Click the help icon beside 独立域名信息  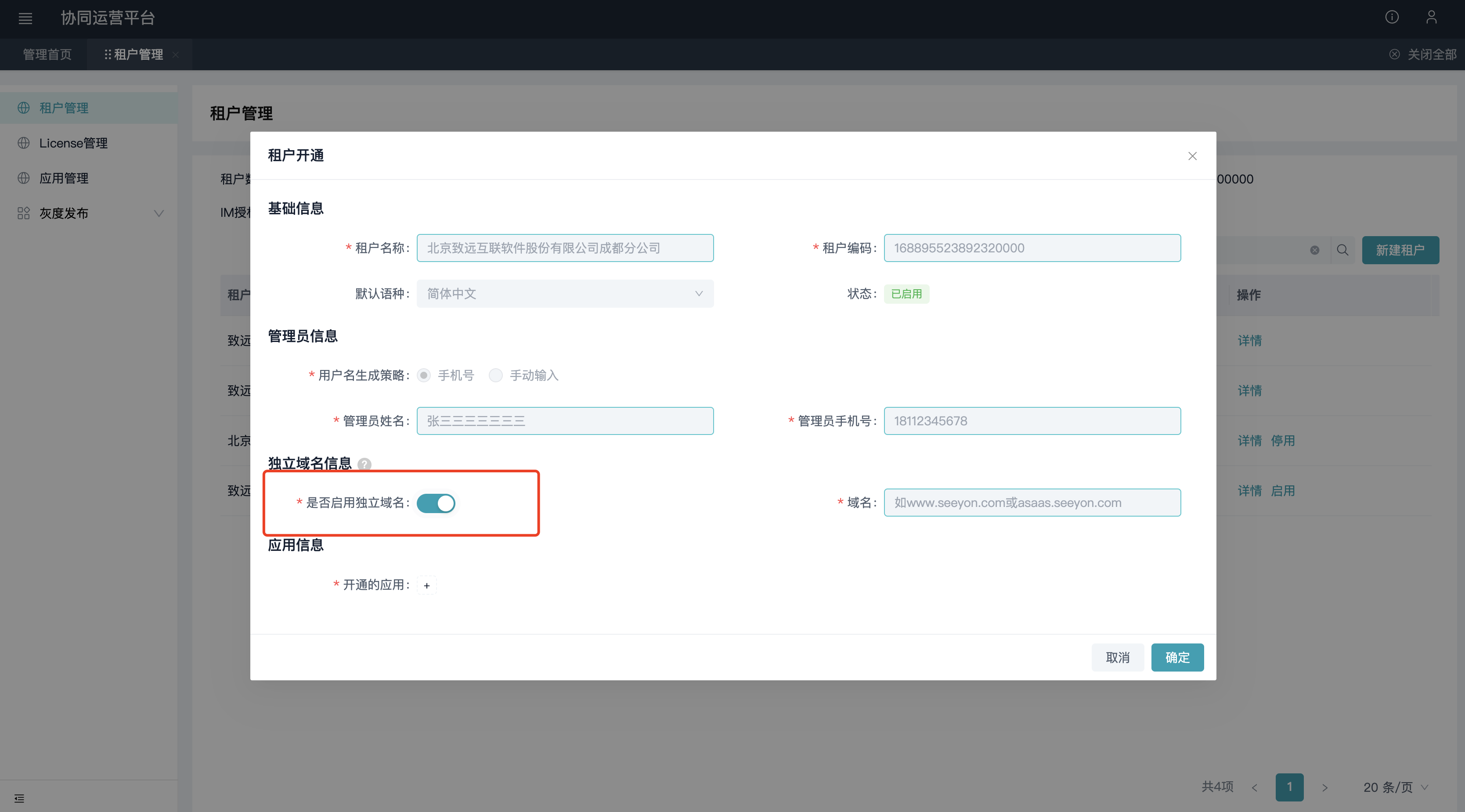pos(364,464)
